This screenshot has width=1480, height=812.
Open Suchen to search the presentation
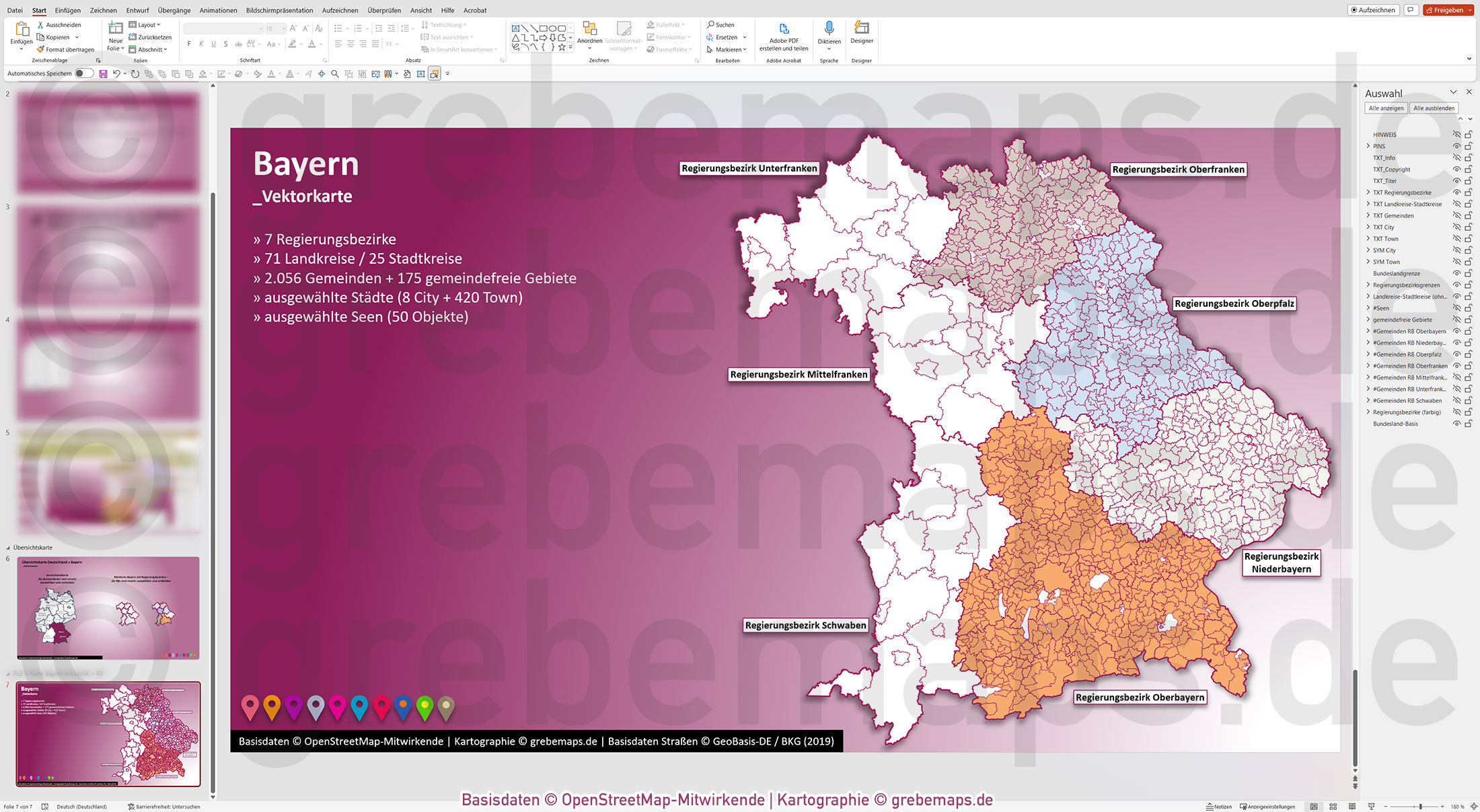(723, 24)
